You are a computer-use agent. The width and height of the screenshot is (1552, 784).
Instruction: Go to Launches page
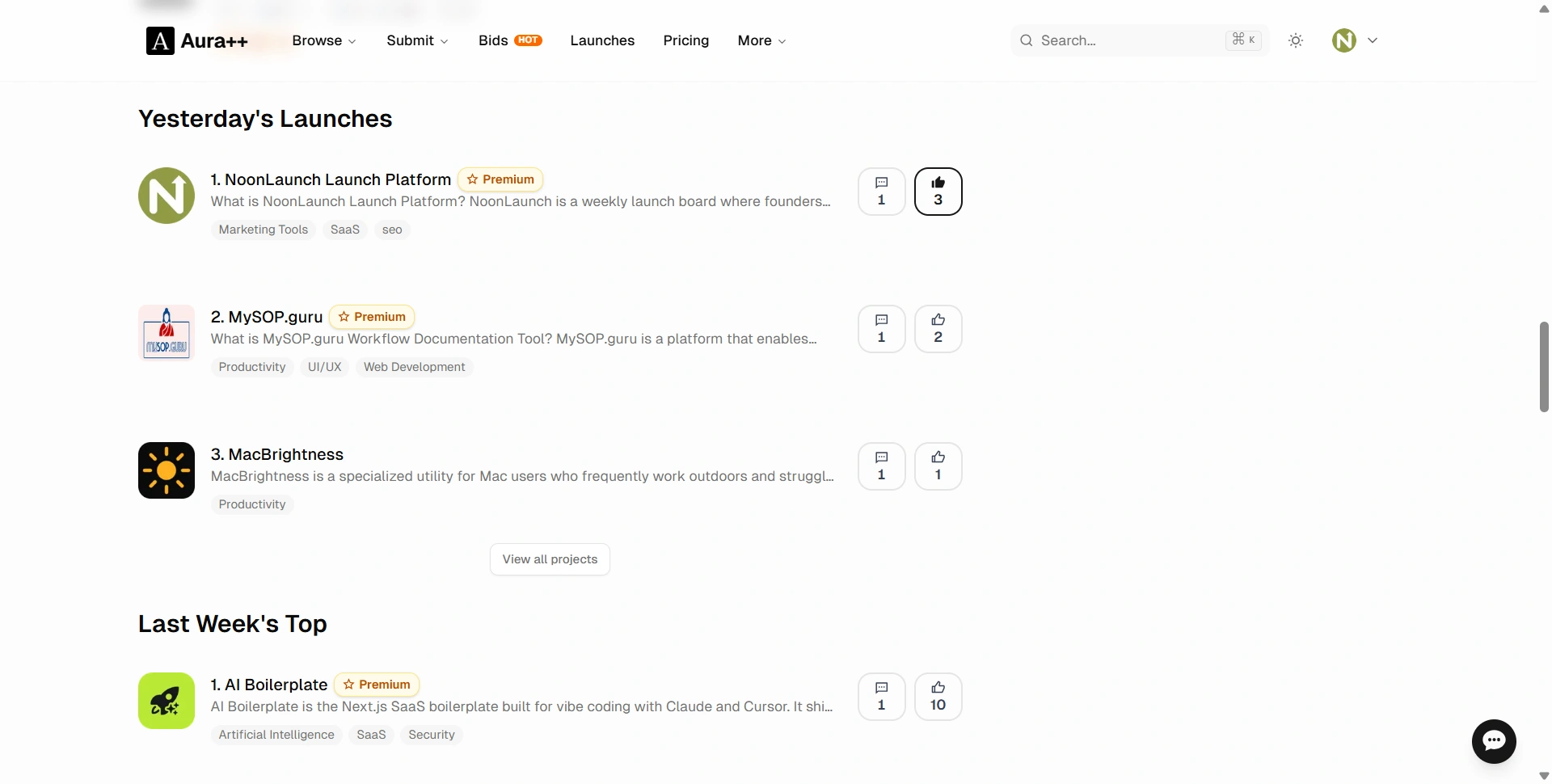[602, 40]
